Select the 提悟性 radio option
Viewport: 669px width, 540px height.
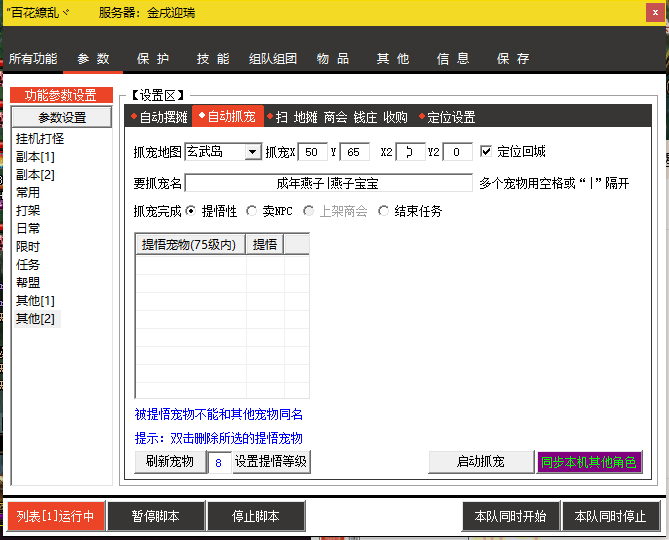point(191,211)
